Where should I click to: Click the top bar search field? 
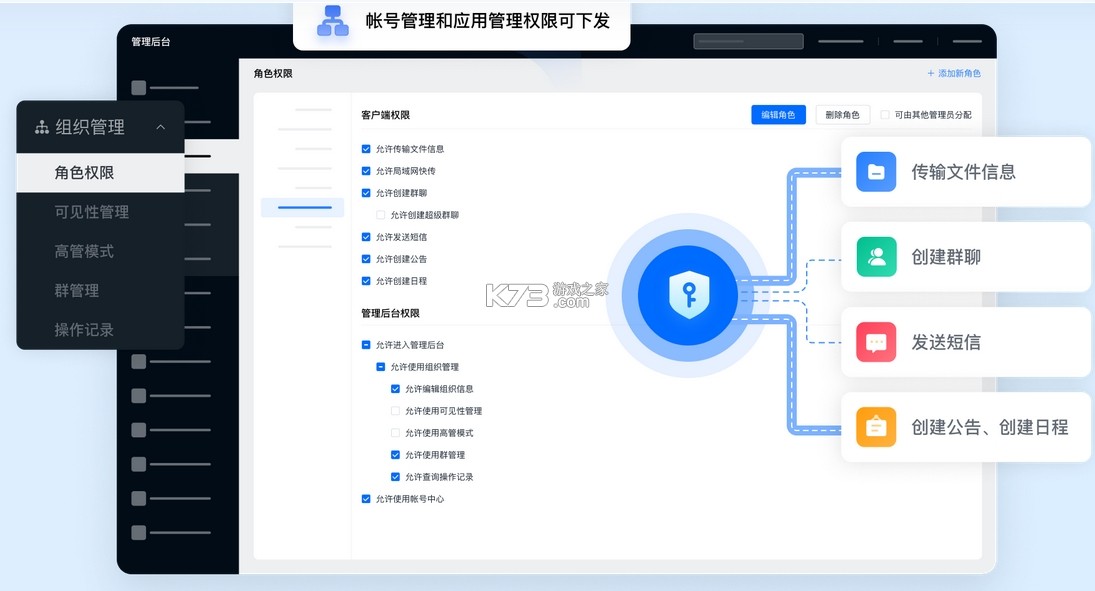tap(748, 41)
